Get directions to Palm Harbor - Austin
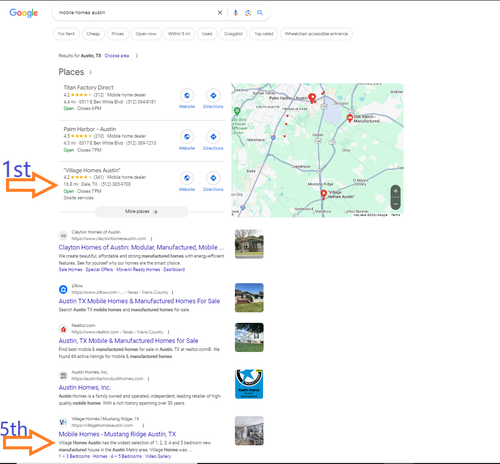The height and width of the screenshot is (464, 500). point(213,137)
